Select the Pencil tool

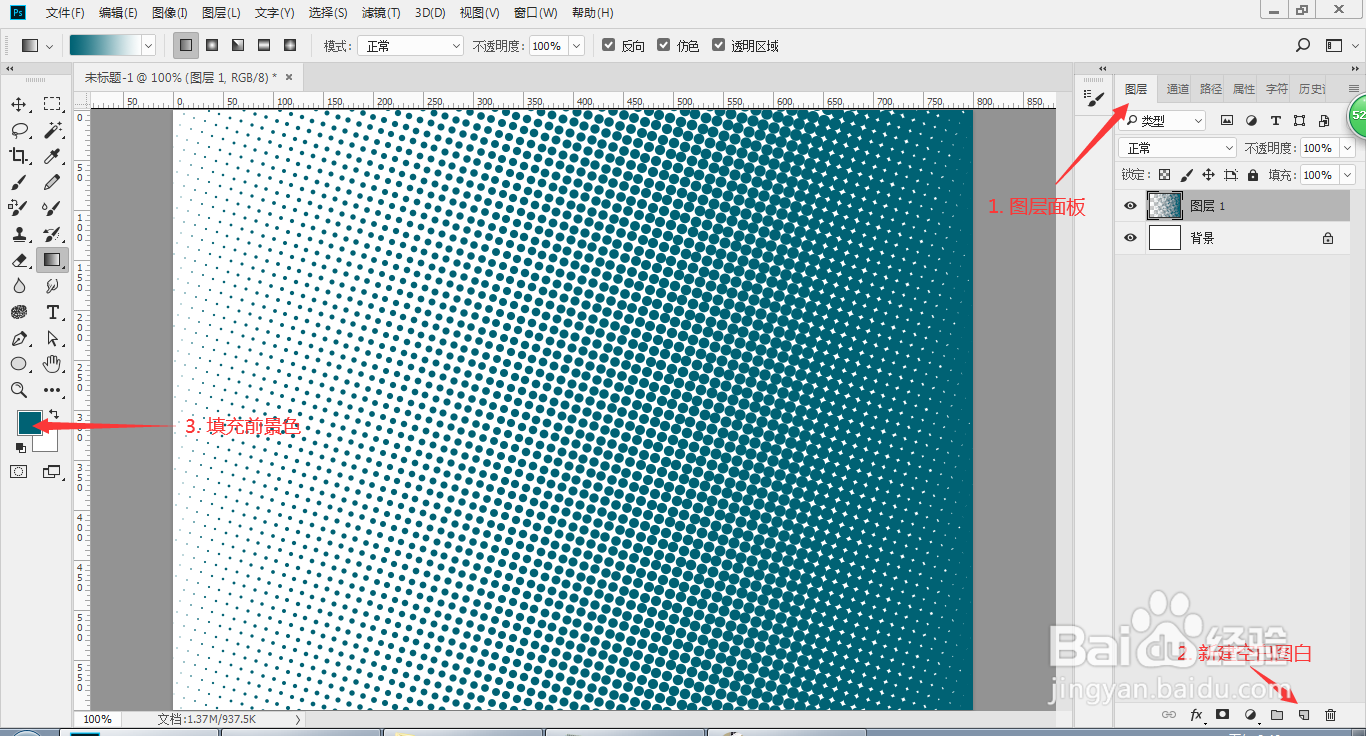(x=52, y=182)
